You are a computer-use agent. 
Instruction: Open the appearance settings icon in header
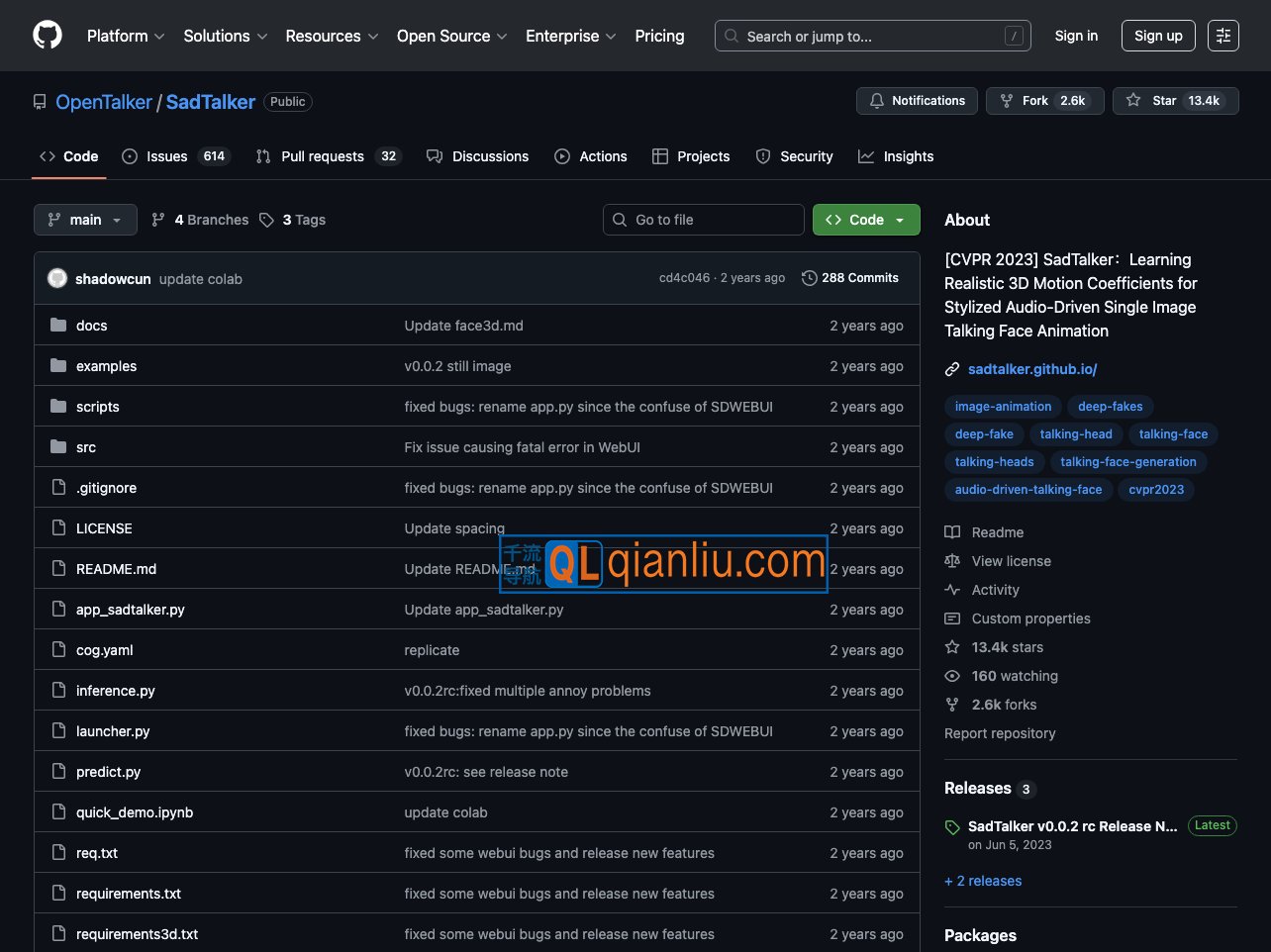pyautogui.click(x=1222, y=36)
